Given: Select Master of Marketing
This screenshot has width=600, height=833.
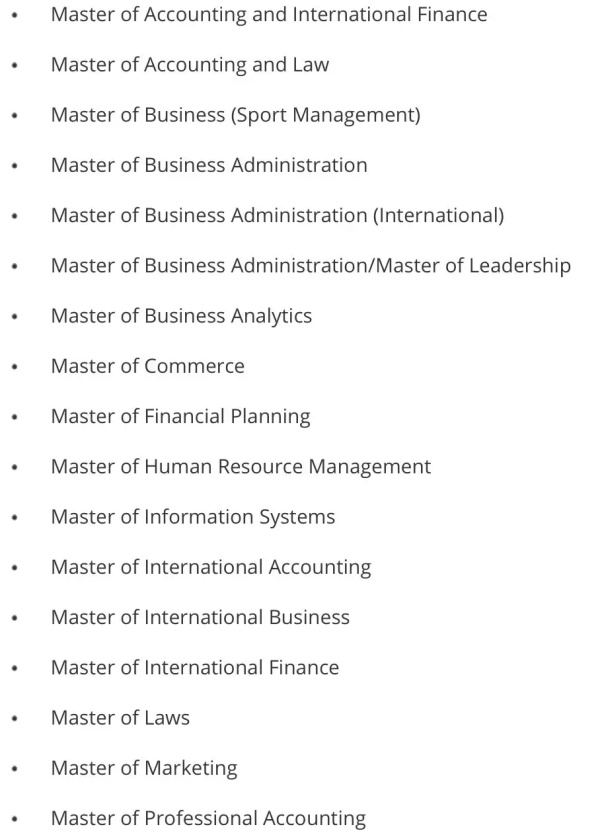Looking at the screenshot, I should click(144, 768).
